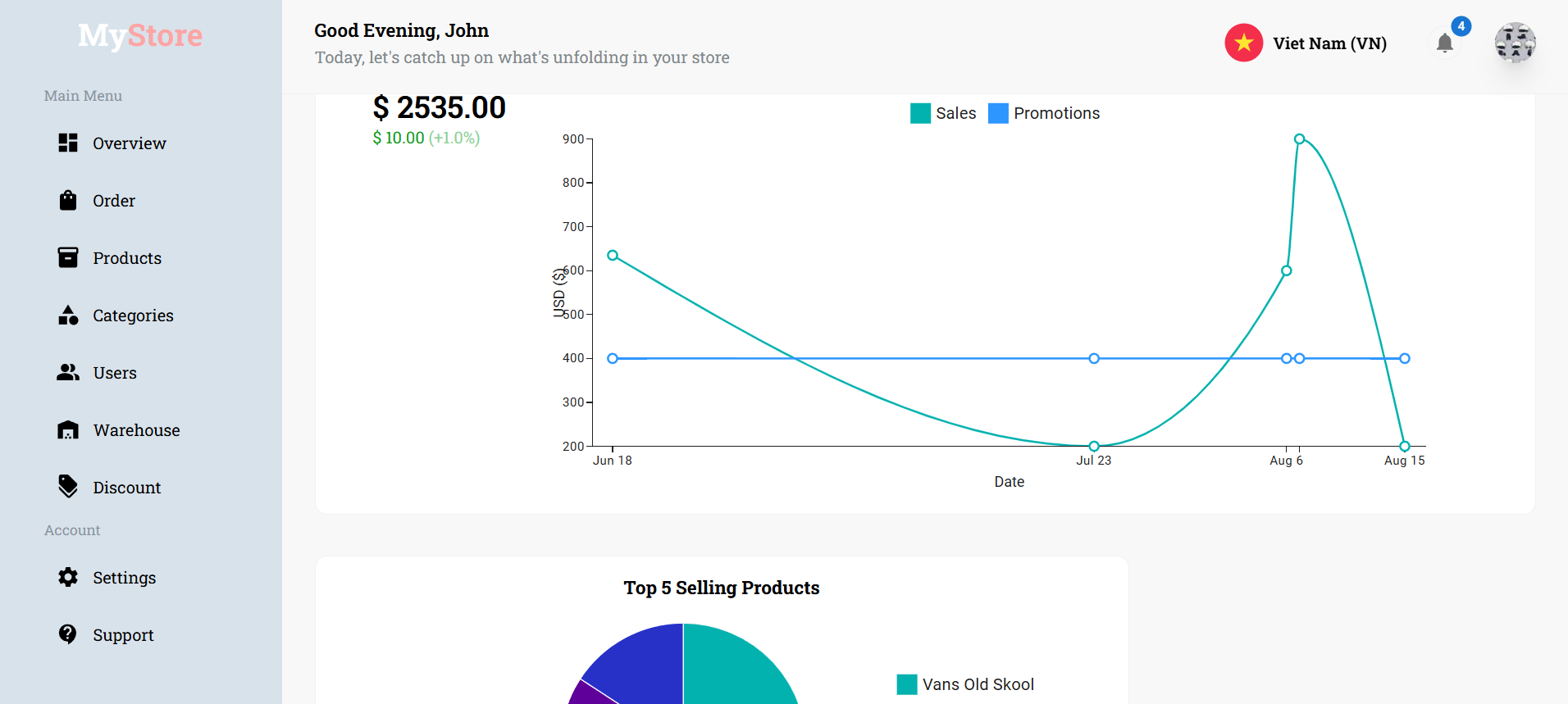Image resolution: width=1568 pixels, height=704 pixels.
Task: Click the notification badge showing 4
Action: [1461, 26]
